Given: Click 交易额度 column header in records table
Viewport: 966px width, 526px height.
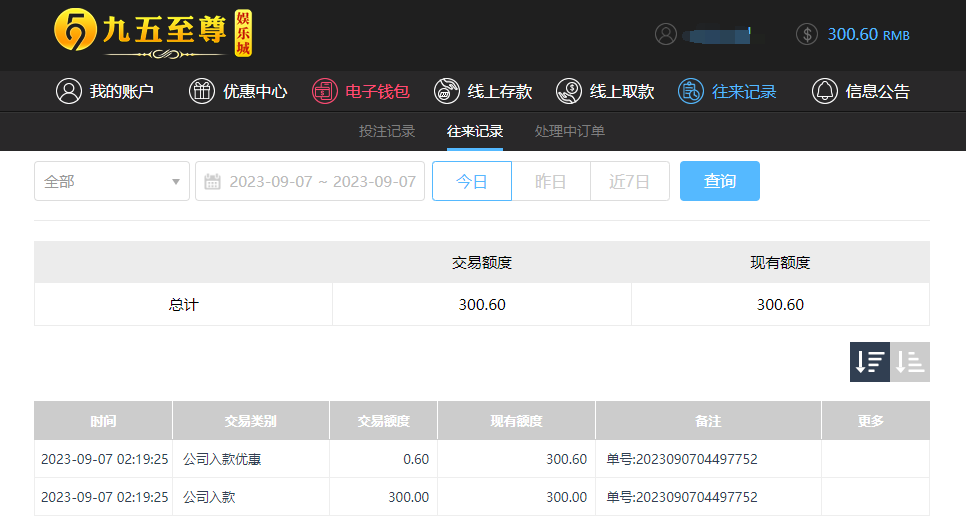Looking at the screenshot, I should click(384, 421).
